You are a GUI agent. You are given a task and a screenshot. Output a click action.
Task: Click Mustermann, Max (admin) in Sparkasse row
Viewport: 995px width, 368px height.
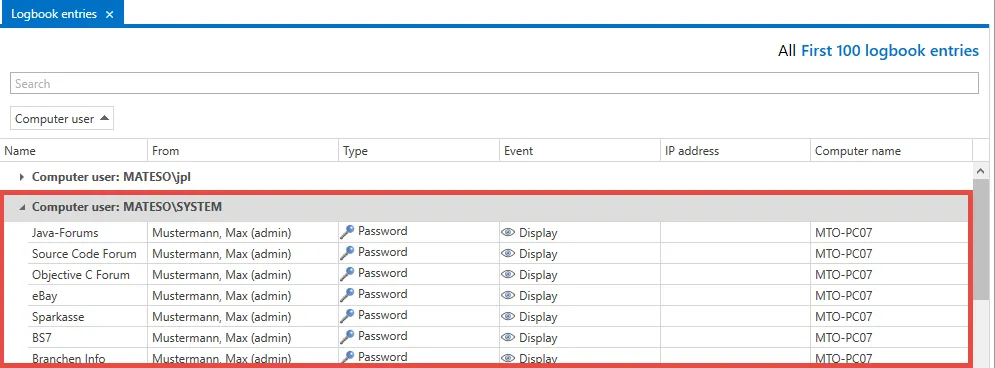coord(221,317)
